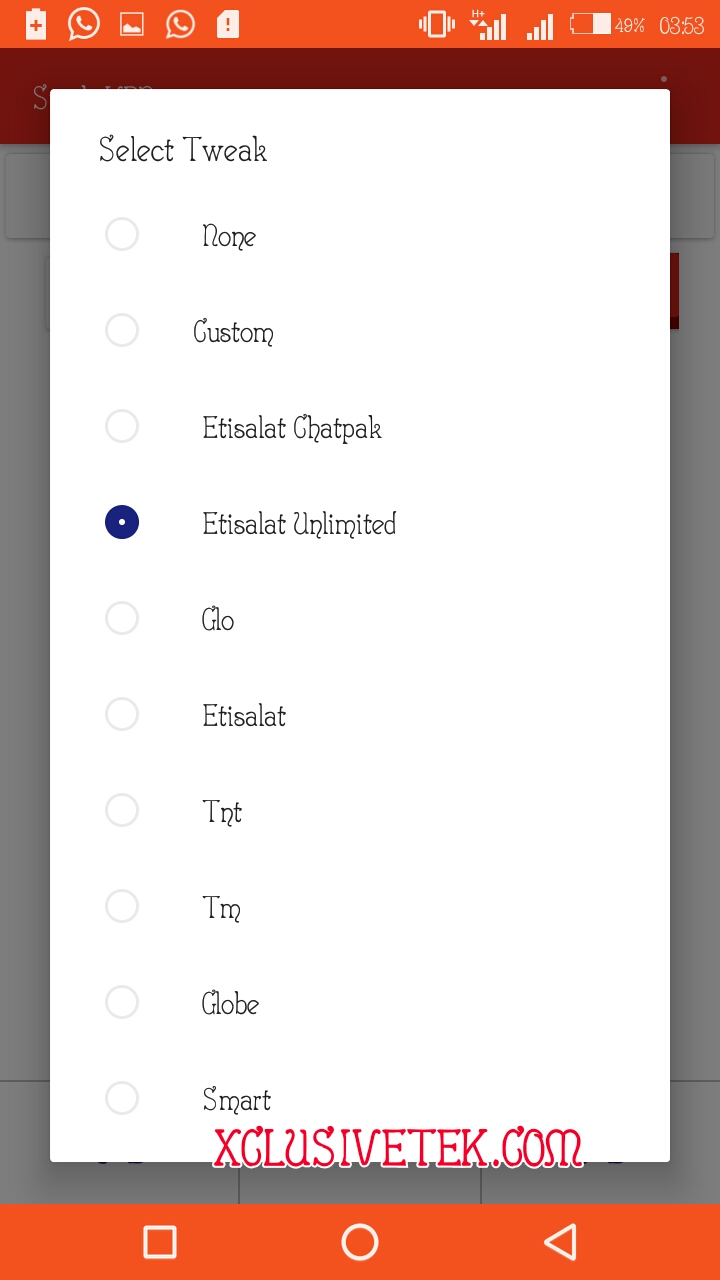Pick the Glo tweak radio button
Image resolution: width=720 pixels, height=1280 pixels.
tap(122, 619)
